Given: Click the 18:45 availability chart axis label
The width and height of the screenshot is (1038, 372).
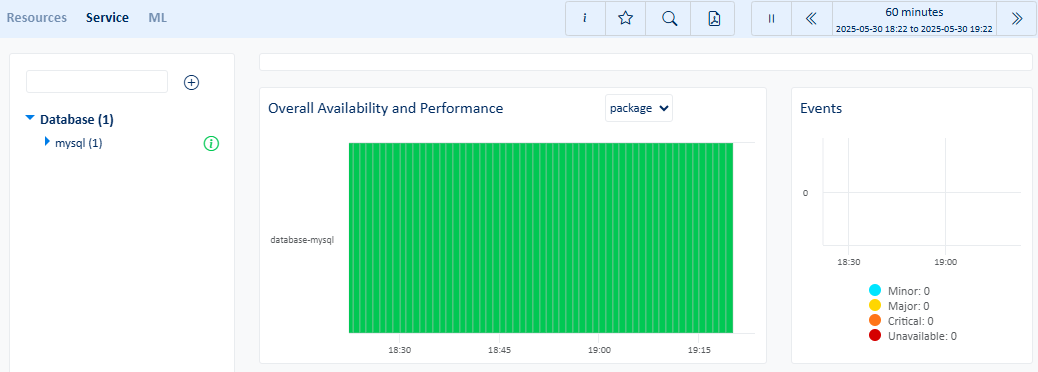Looking at the screenshot, I should 499,349.
